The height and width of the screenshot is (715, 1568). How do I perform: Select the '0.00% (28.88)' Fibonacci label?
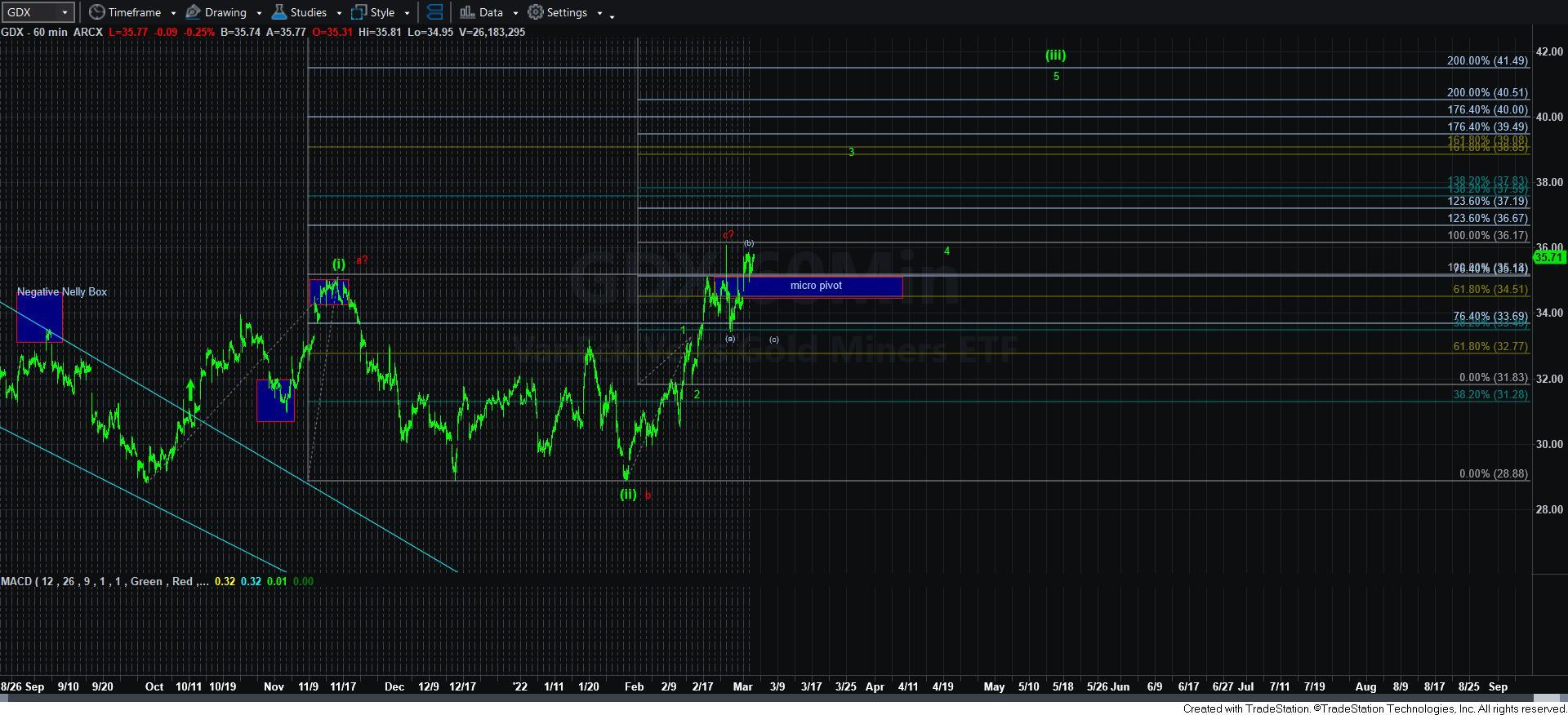(x=1494, y=473)
